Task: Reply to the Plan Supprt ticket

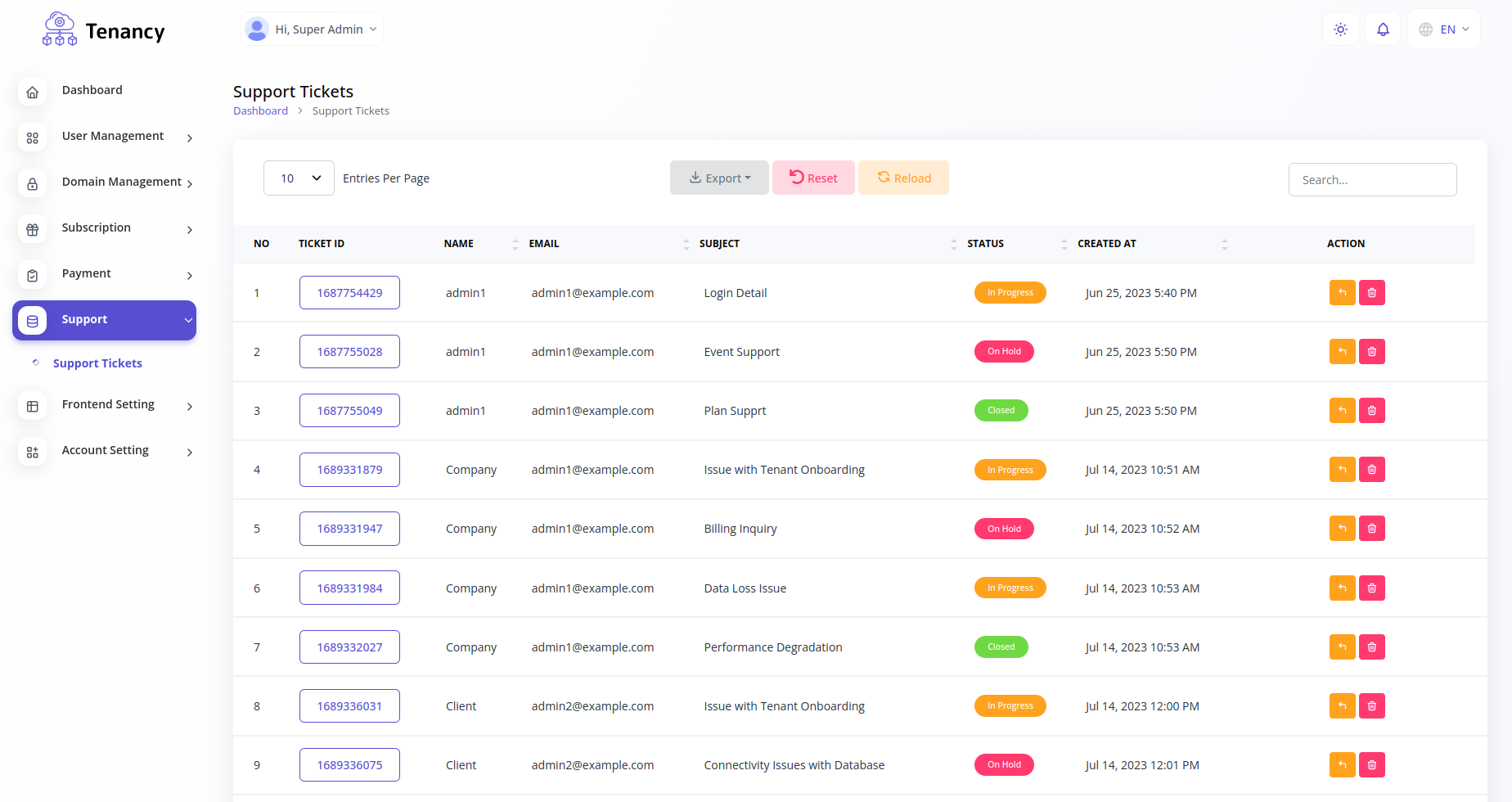Action: [1343, 410]
